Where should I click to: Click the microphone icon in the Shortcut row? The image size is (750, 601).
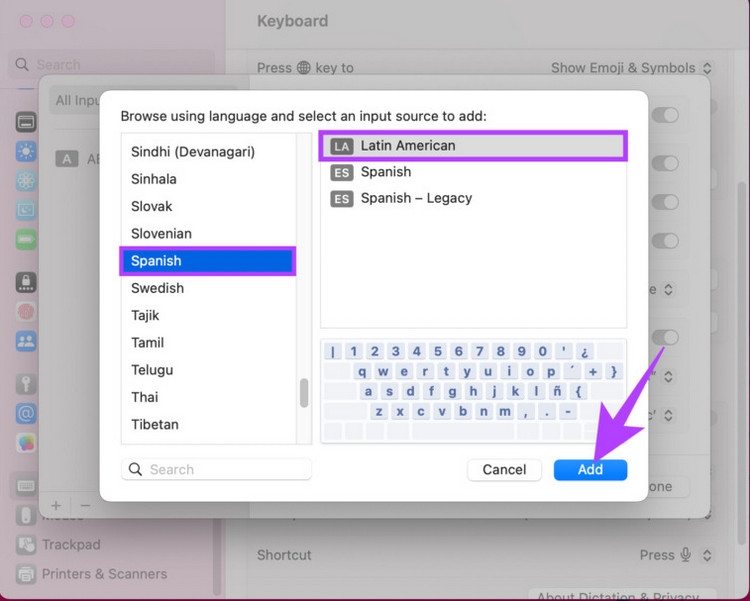[x=686, y=555]
